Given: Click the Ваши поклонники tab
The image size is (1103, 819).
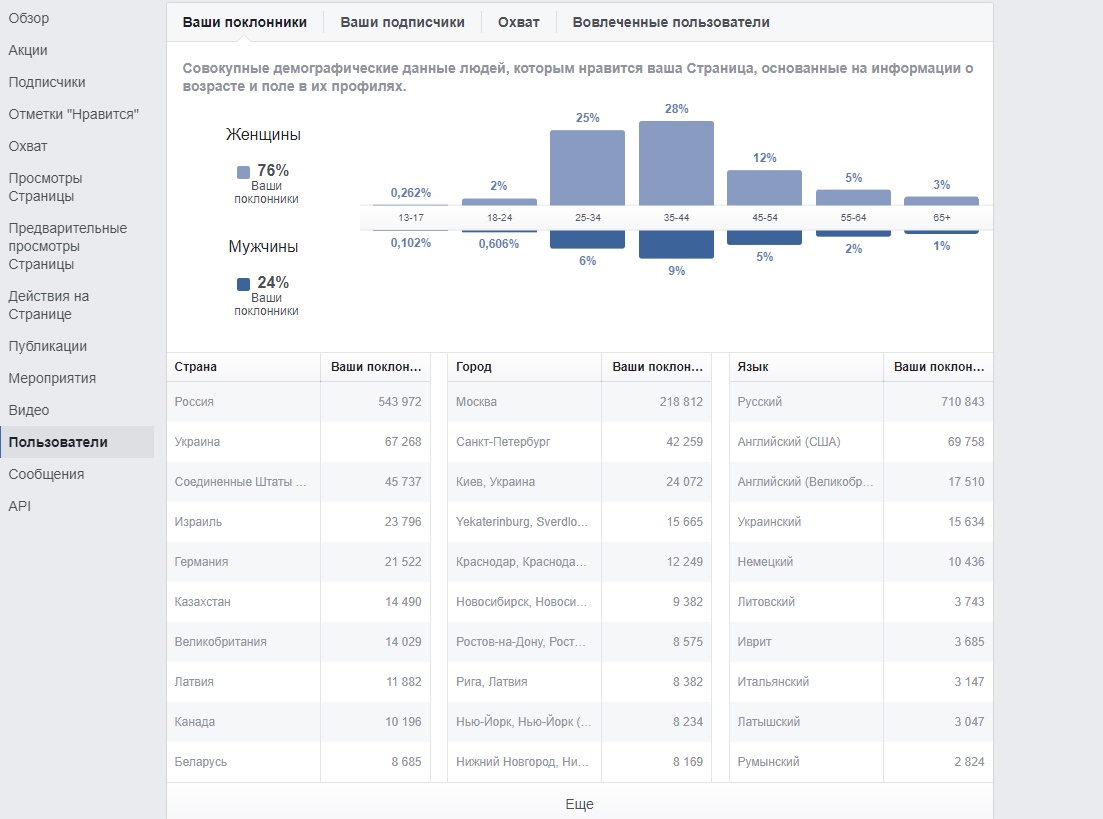Looking at the screenshot, I should coord(244,22).
